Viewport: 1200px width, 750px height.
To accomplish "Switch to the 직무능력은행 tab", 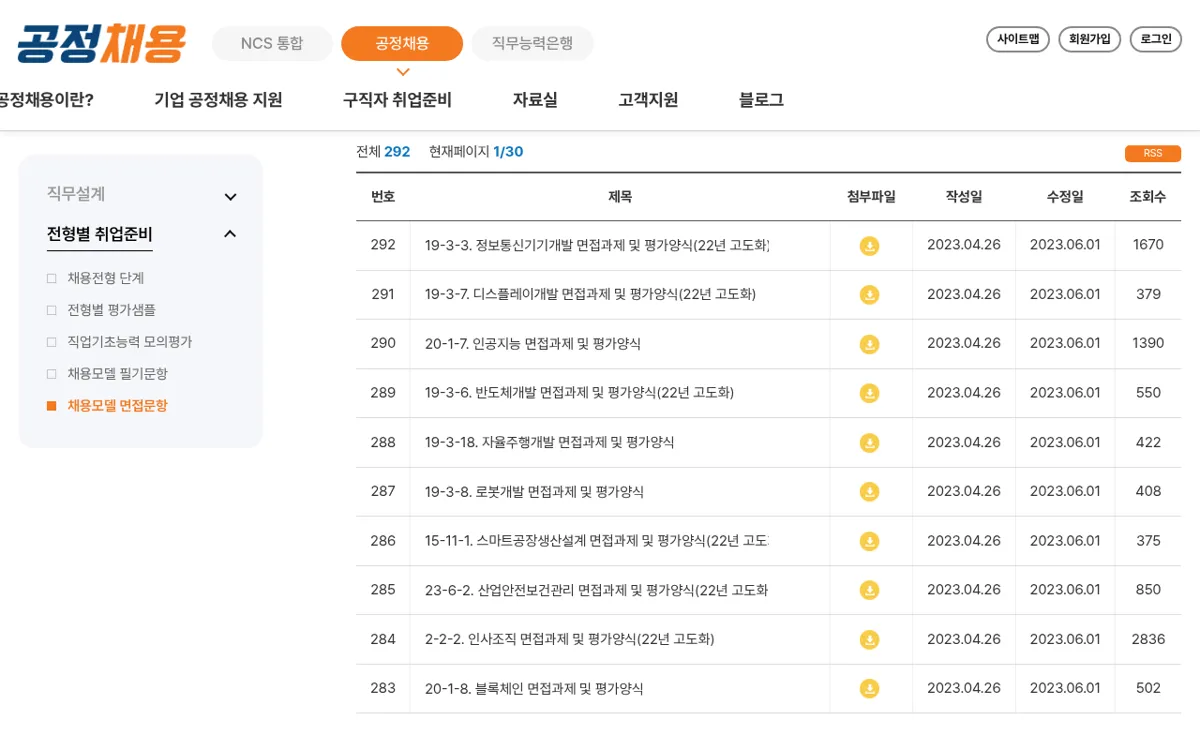I will [x=532, y=43].
